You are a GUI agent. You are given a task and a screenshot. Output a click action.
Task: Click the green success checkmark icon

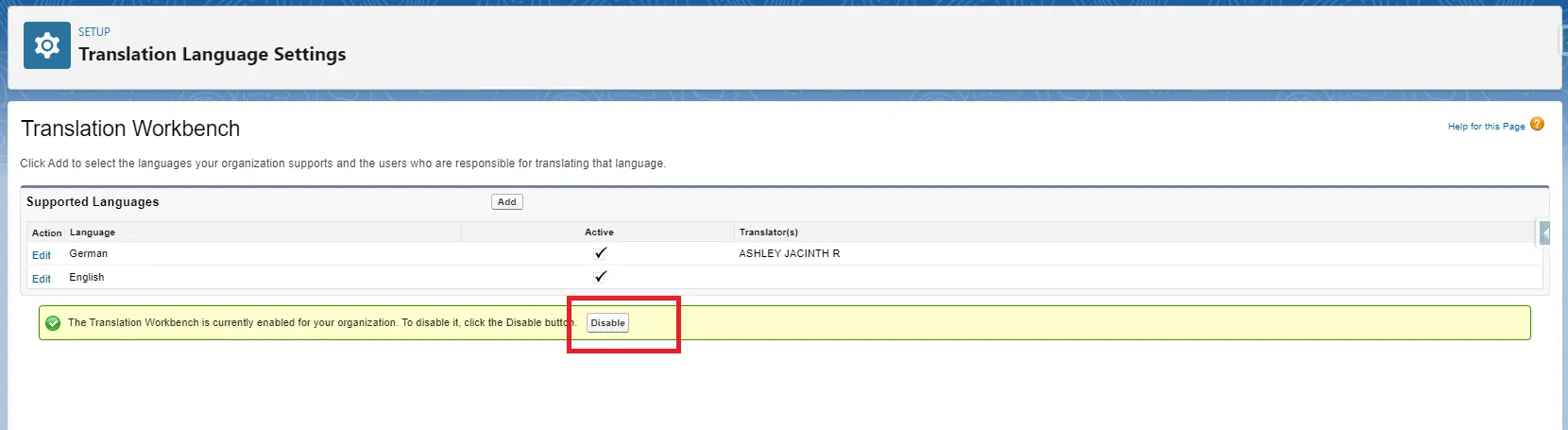click(53, 323)
